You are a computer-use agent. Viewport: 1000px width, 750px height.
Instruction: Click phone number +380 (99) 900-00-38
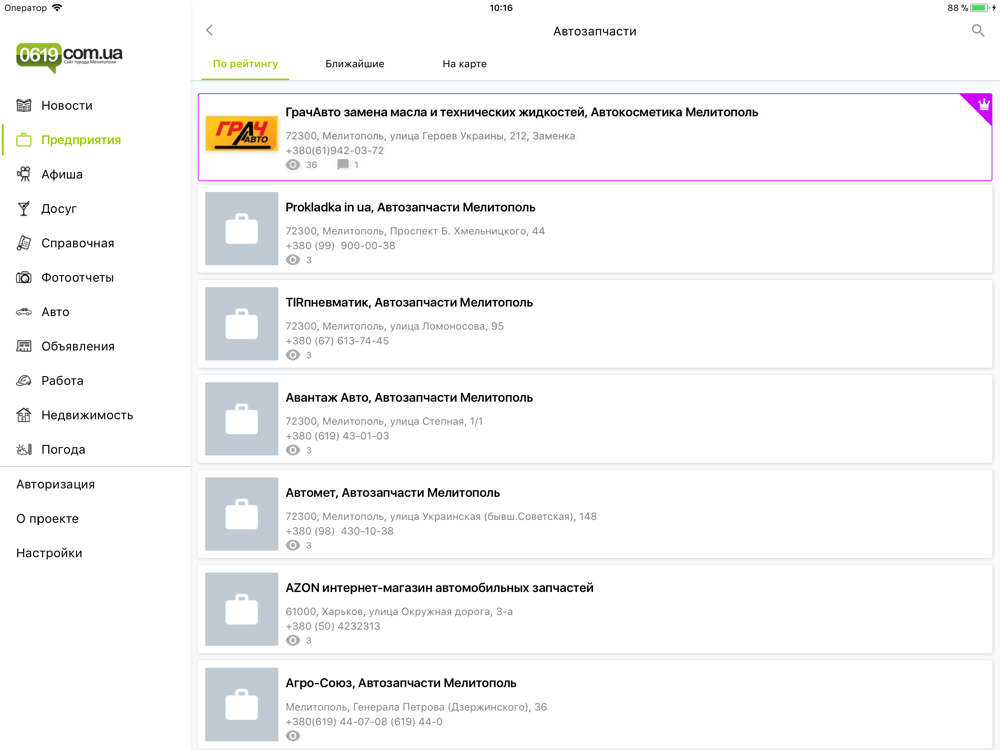pyautogui.click(x=341, y=246)
